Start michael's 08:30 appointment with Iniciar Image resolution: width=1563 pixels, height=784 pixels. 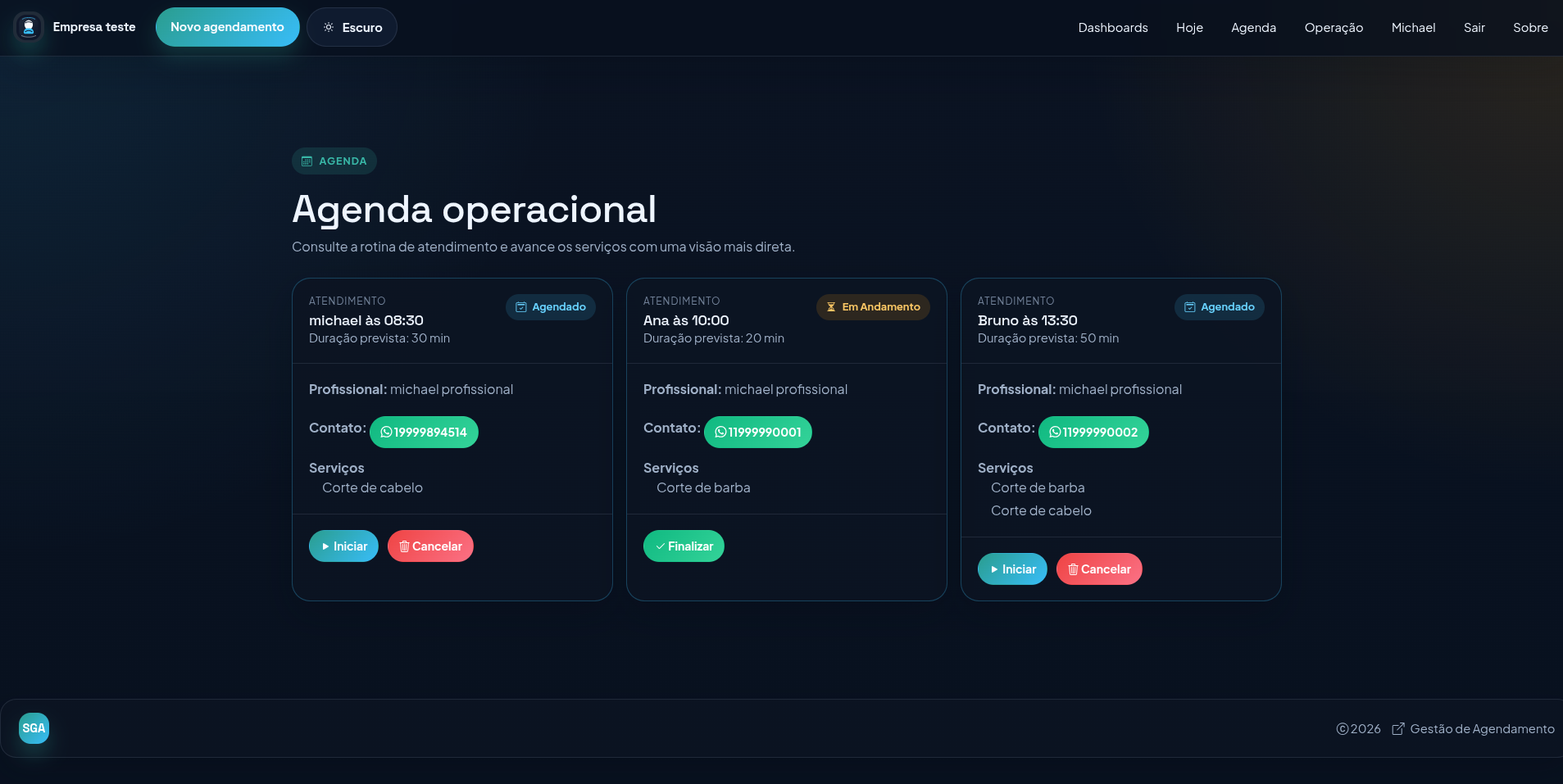343,546
